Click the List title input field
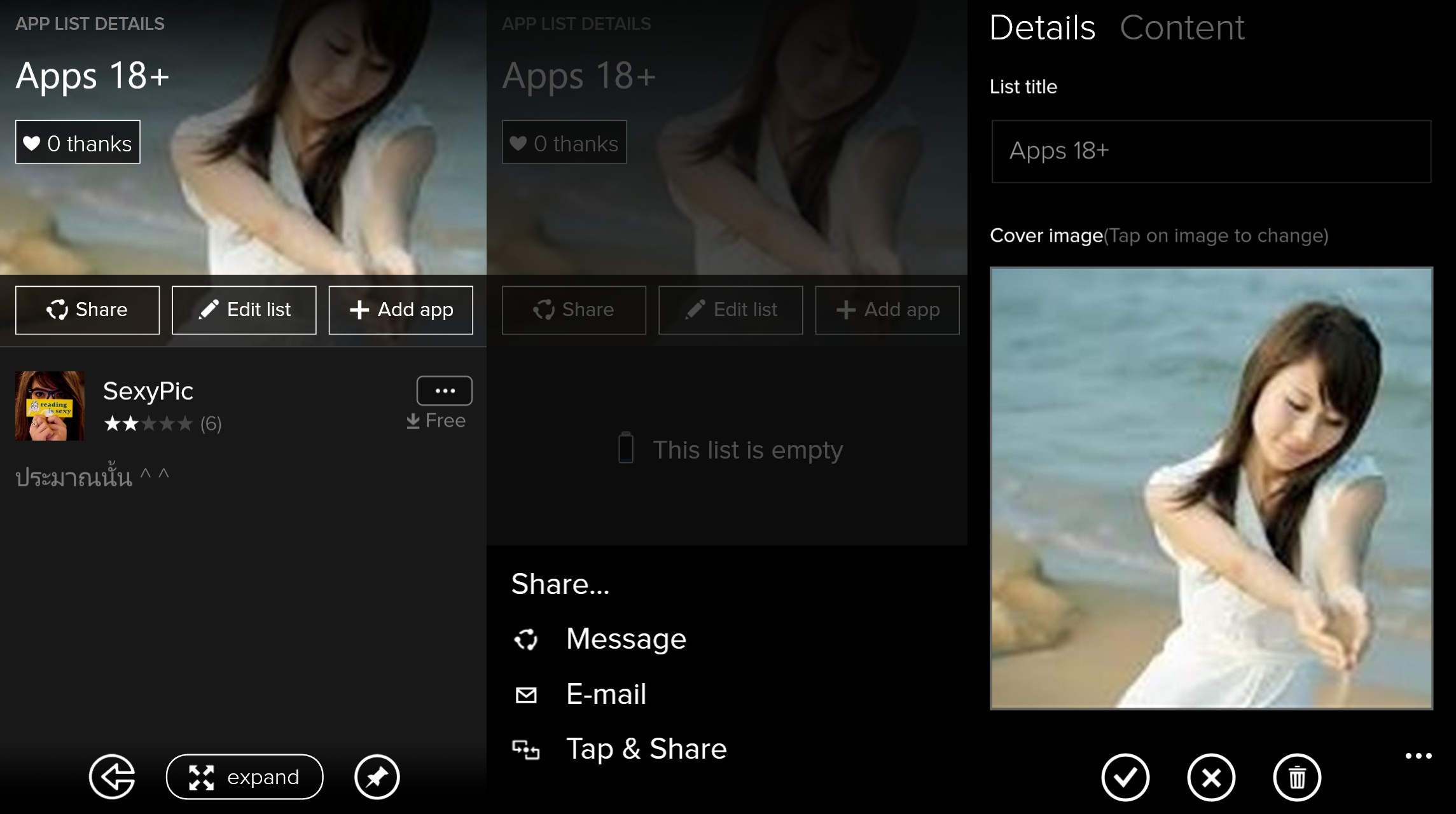 pos(1211,151)
